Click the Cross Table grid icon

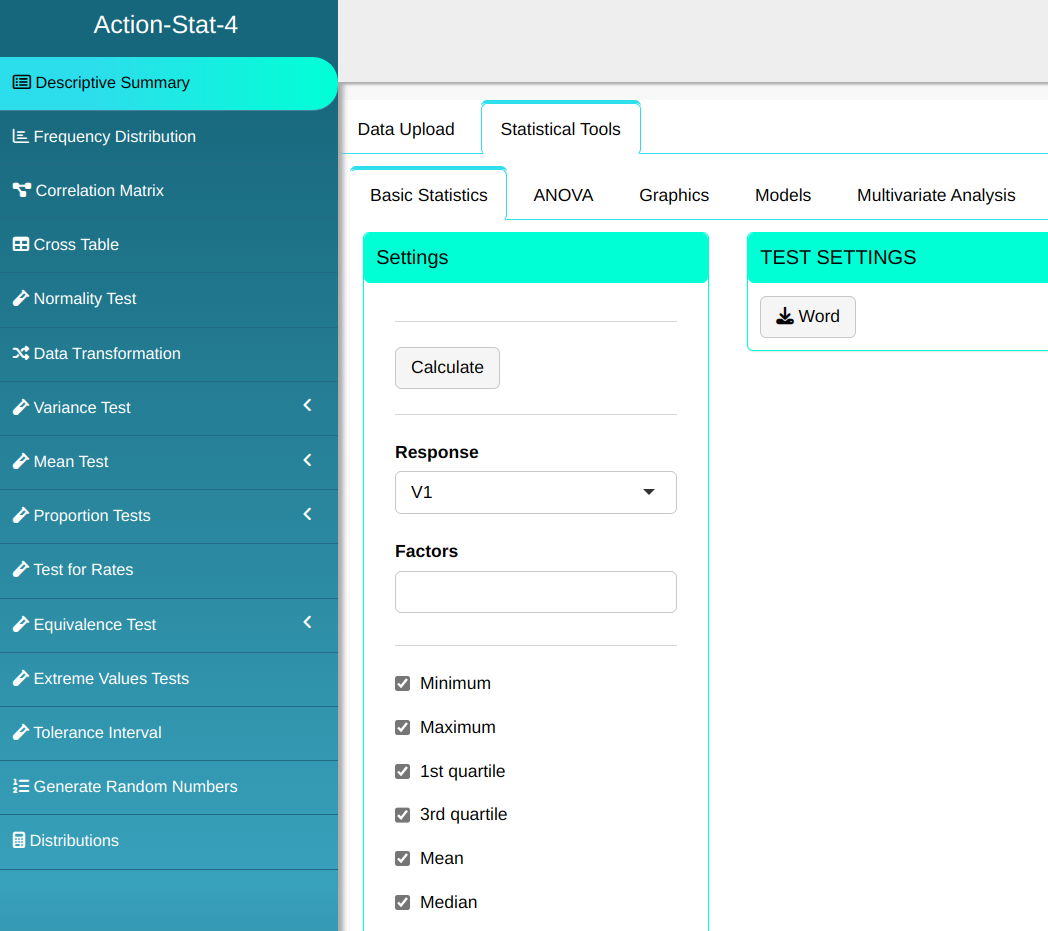click(20, 244)
